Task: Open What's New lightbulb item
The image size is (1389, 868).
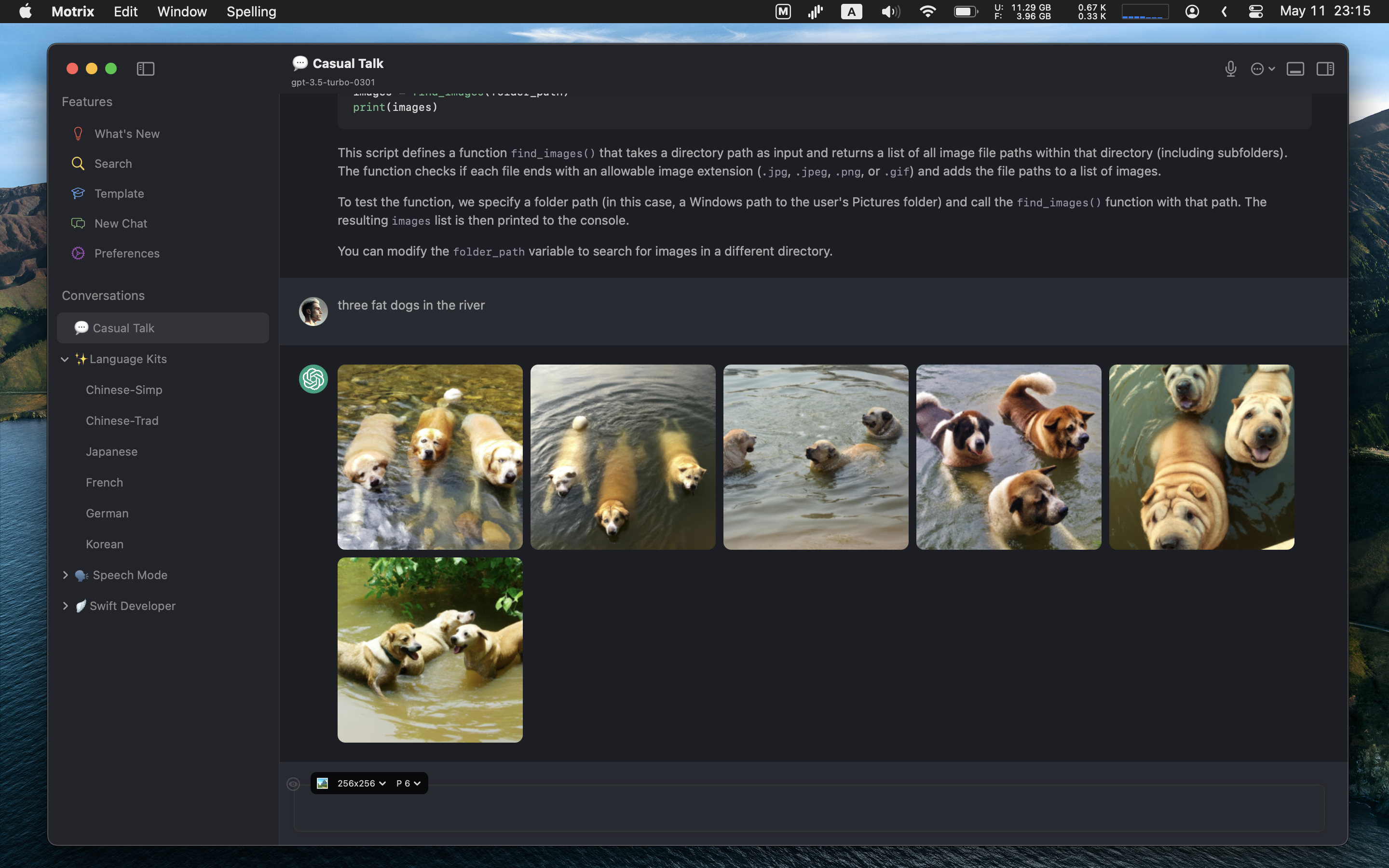Action: (x=127, y=134)
